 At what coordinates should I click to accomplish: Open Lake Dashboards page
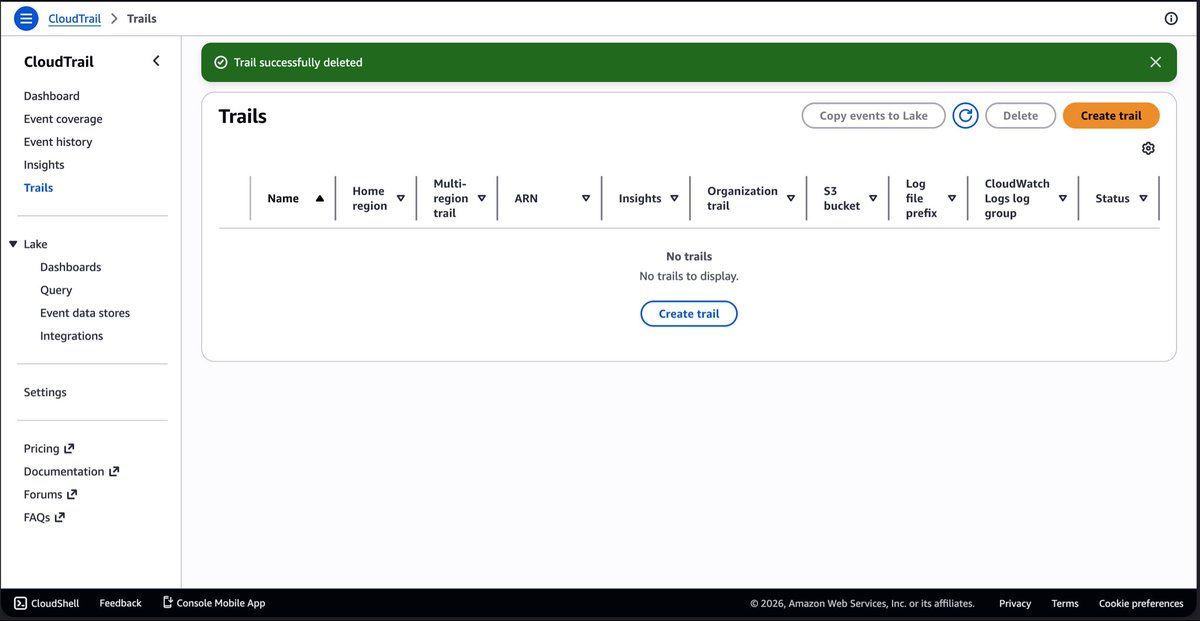tap(70, 267)
